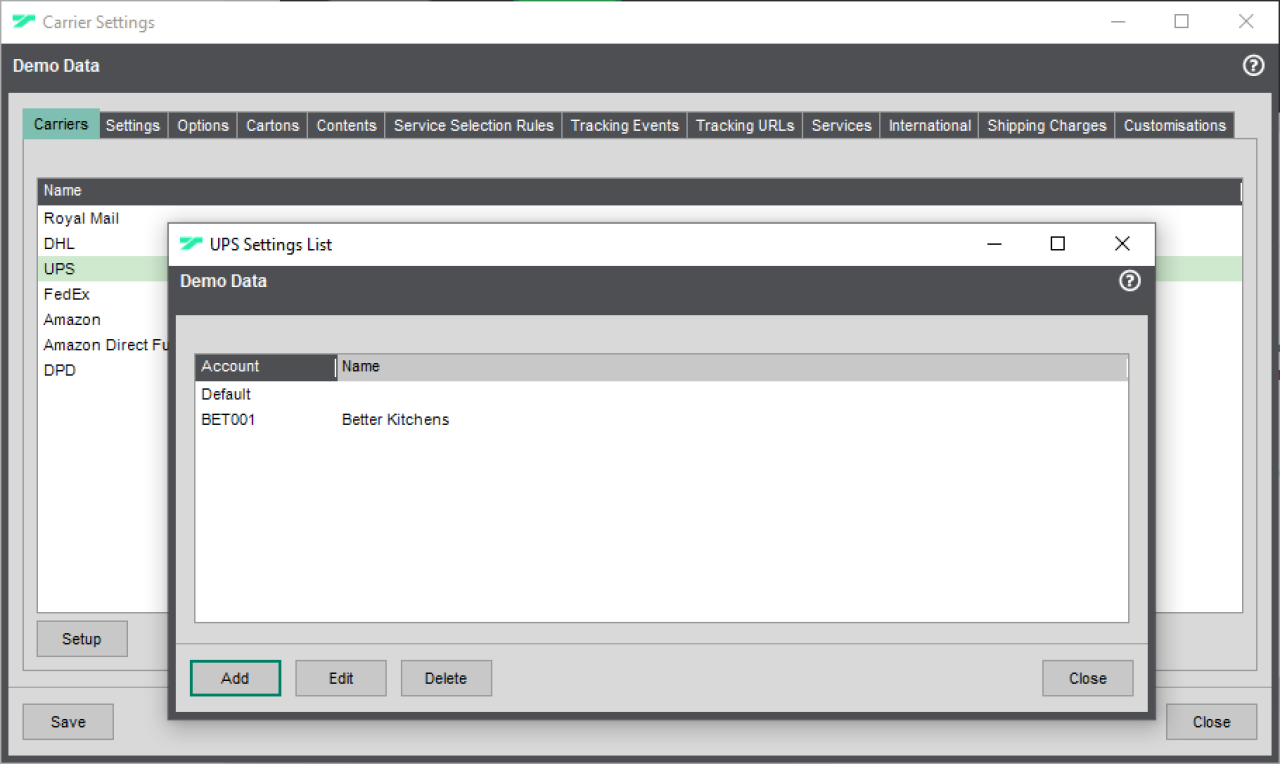Open the Services tab

click(x=841, y=126)
